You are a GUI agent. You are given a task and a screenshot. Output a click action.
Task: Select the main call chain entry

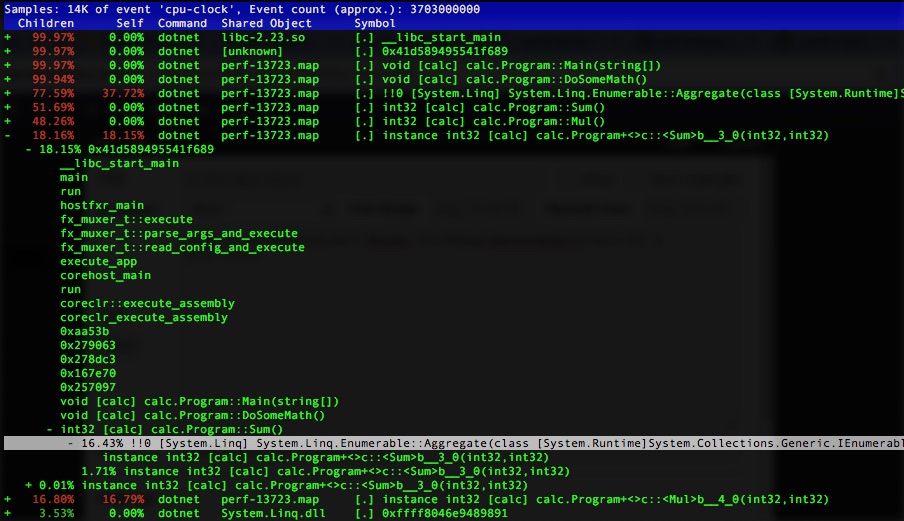coord(74,178)
